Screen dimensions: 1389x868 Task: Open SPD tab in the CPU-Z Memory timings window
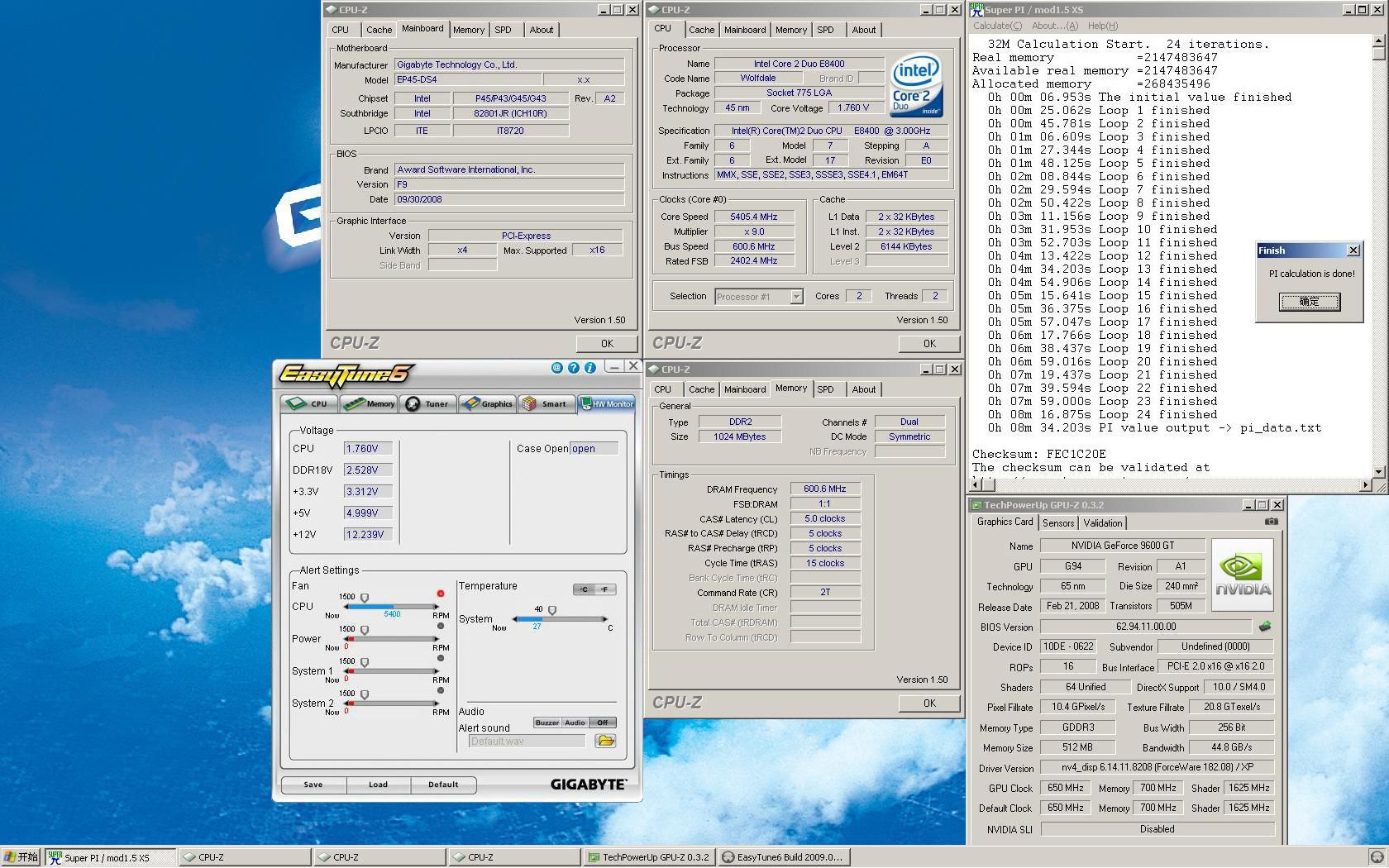click(825, 389)
